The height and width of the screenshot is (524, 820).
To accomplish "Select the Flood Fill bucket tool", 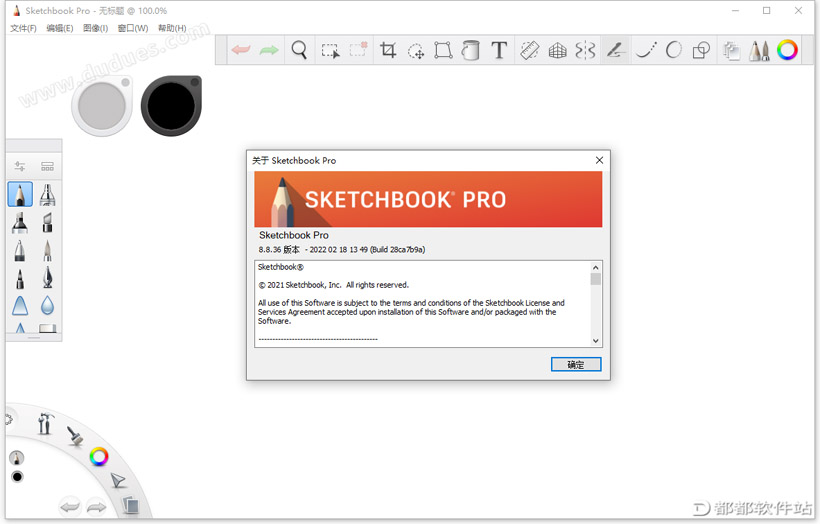I will pyautogui.click(x=471, y=50).
